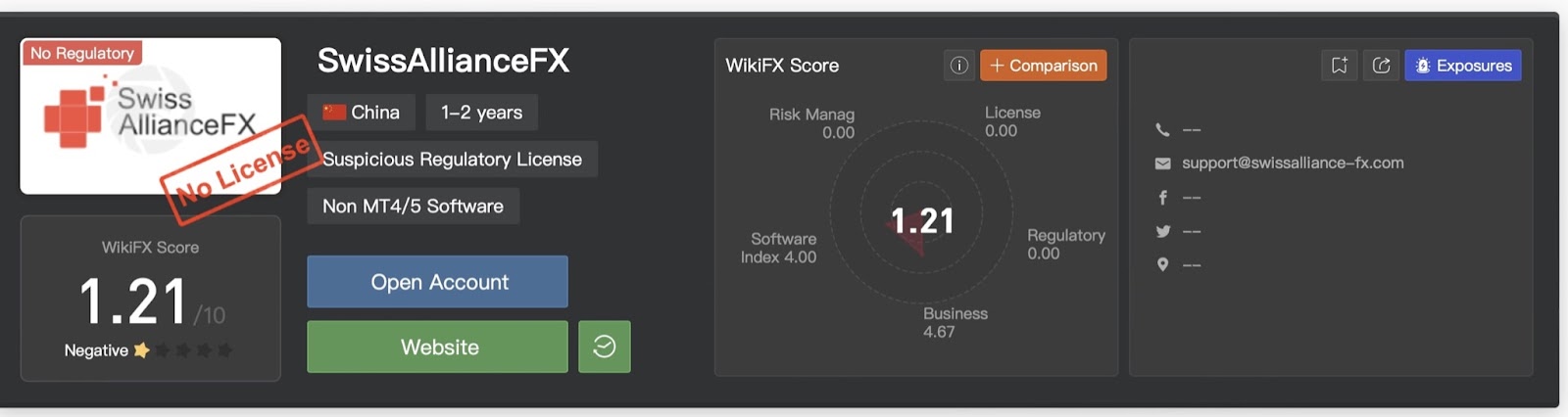Image resolution: width=1568 pixels, height=417 pixels.
Task: Click the WikiFX Score info icon
Action: coord(958,66)
